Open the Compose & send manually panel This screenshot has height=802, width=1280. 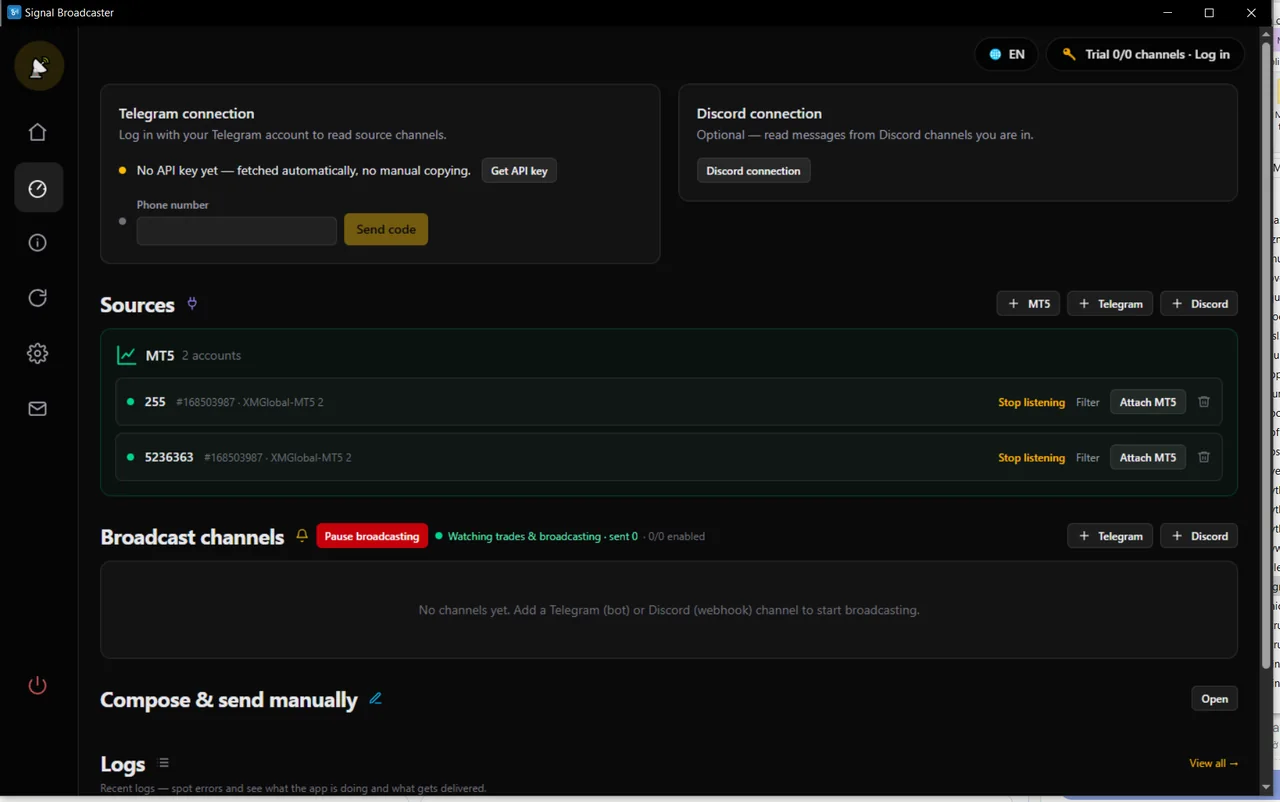[x=1215, y=699]
